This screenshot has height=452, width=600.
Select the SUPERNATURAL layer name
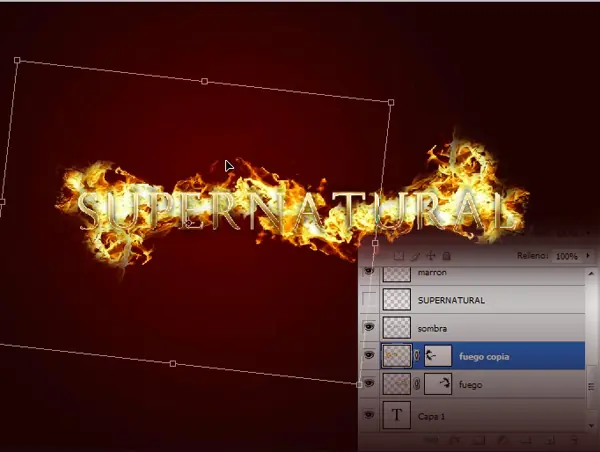pyautogui.click(x=451, y=300)
